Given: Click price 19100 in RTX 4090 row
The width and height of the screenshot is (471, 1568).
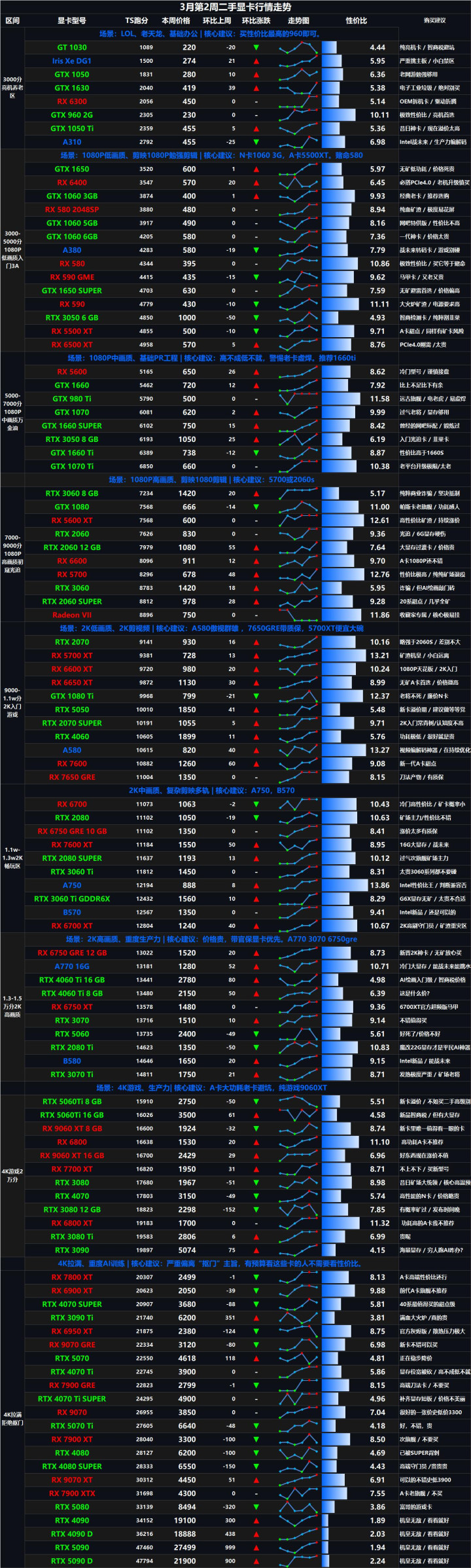Looking at the screenshot, I should (x=185, y=1521).
